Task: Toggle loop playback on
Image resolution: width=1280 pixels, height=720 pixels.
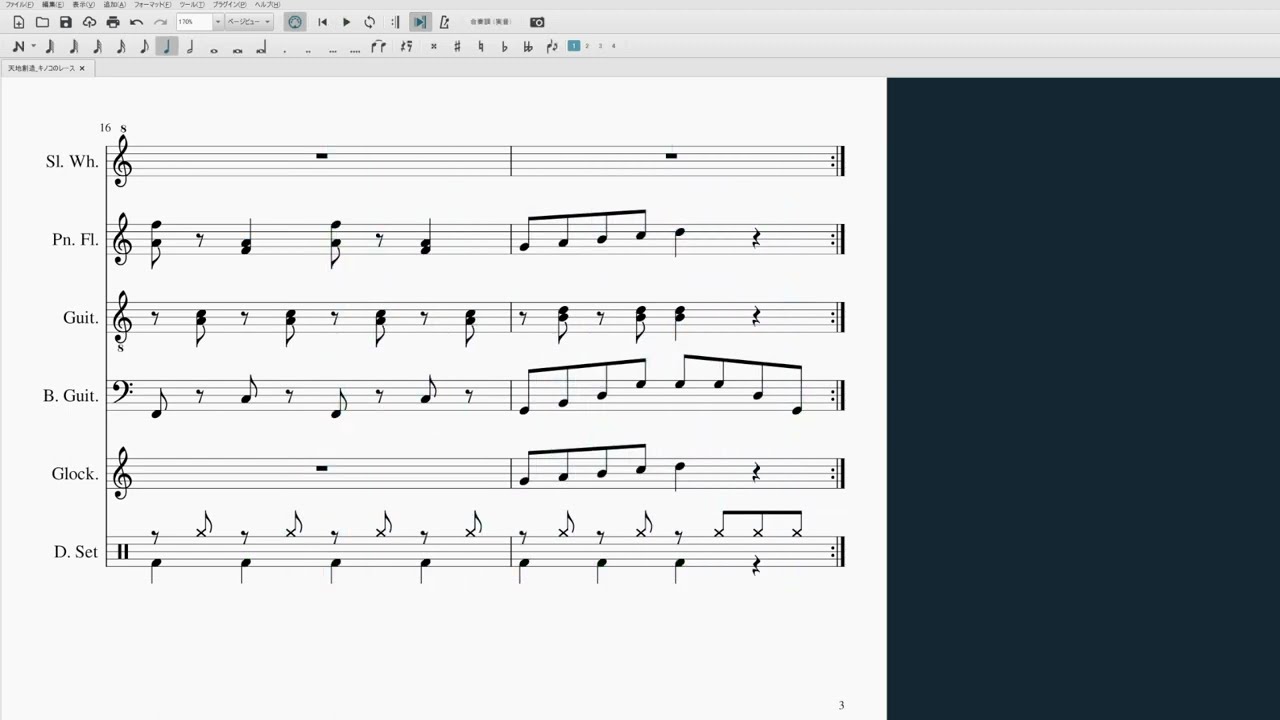Action: coord(370,22)
